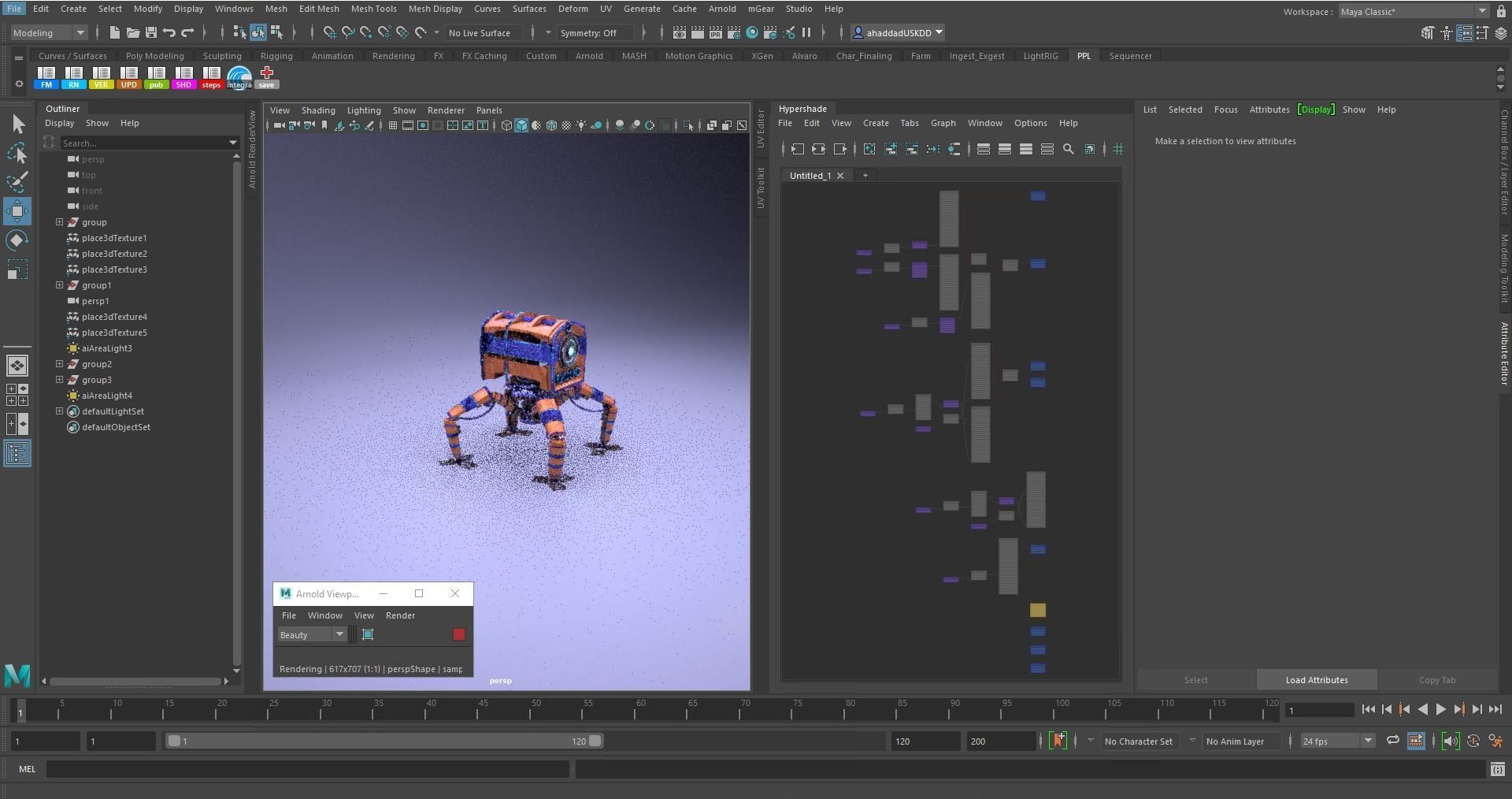The height and width of the screenshot is (799, 1512).
Task: Click the Hypershade input connections icon
Action: pyautogui.click(x=797, y=149)
